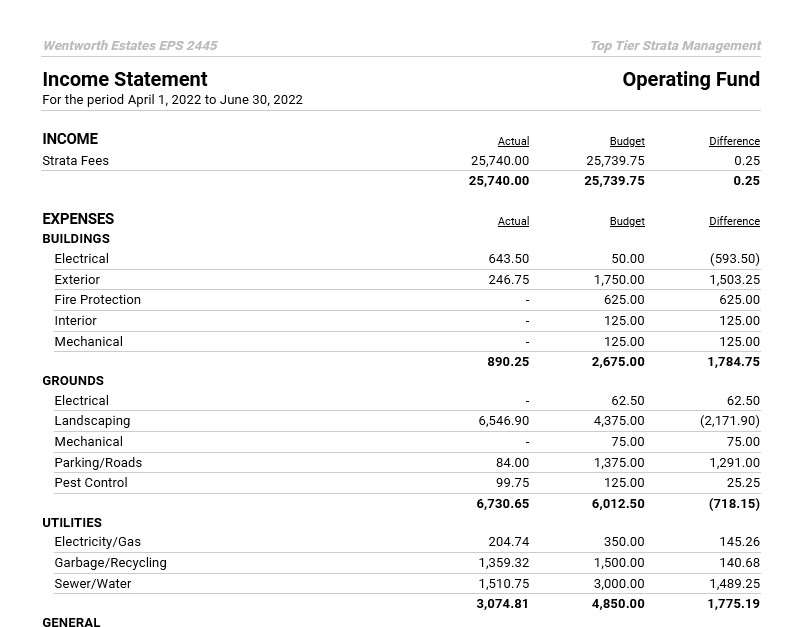Click the Sewer/Water budget value 3,000.00
This screenshot has height=627, width=812.
click(619, 584)
